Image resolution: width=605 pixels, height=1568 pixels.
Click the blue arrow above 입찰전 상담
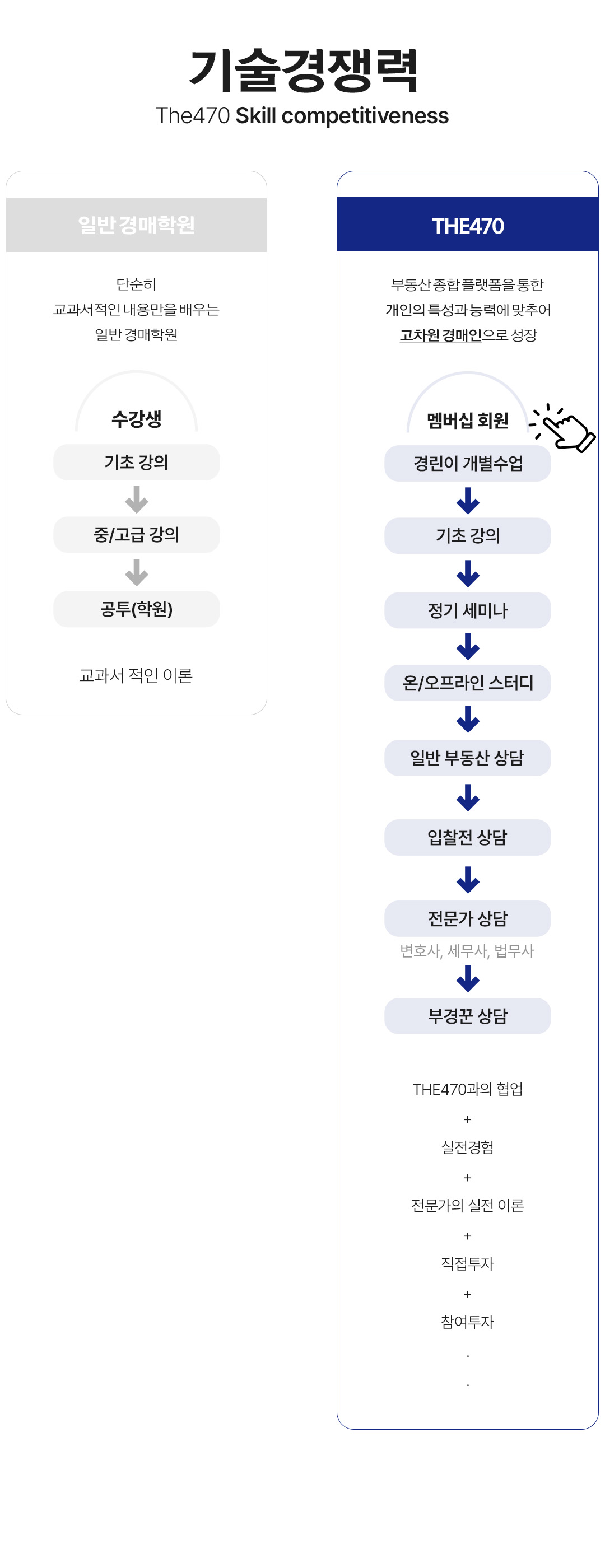(x=467, y=797)
